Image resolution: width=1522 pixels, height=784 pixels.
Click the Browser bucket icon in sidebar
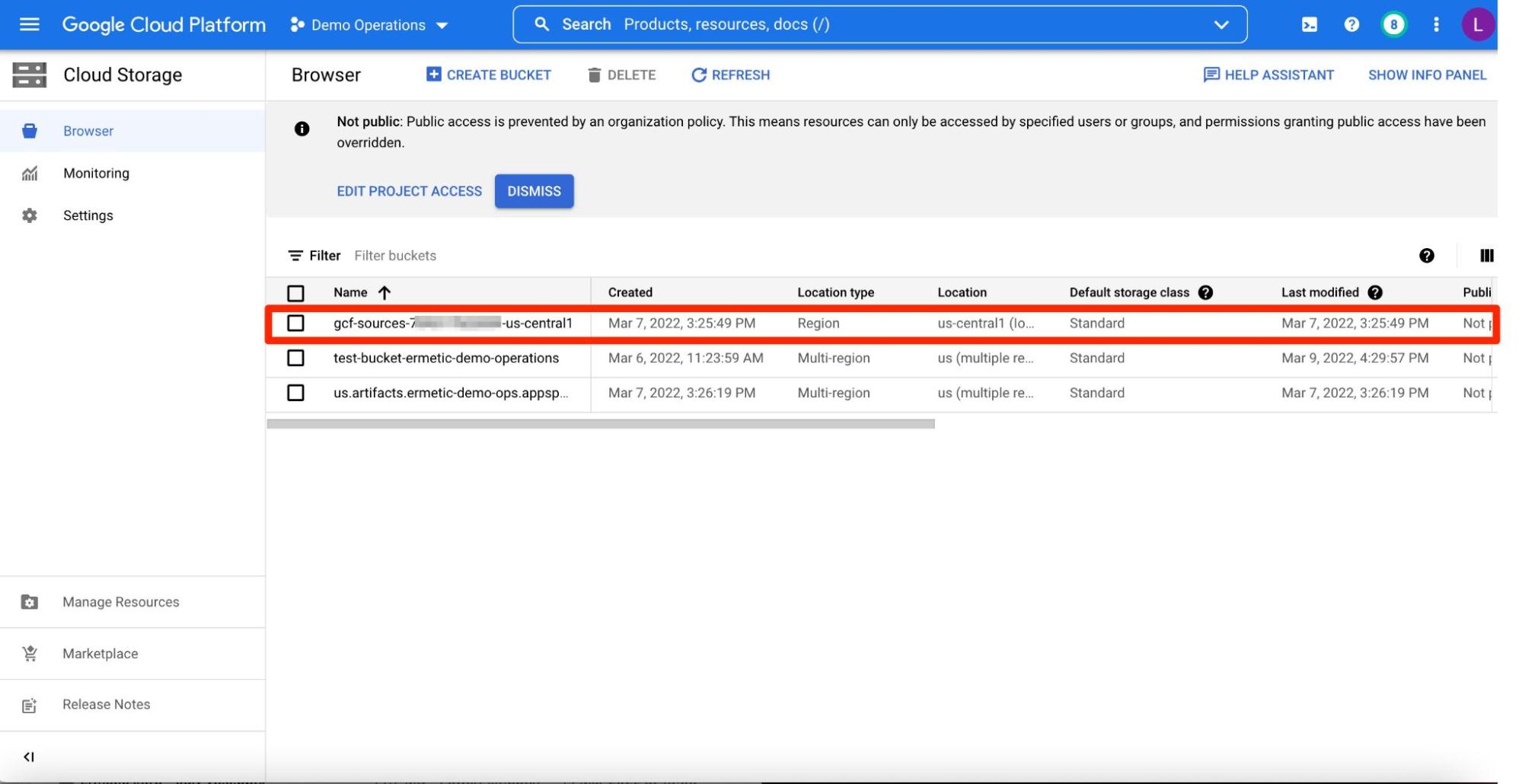[30, 131]
